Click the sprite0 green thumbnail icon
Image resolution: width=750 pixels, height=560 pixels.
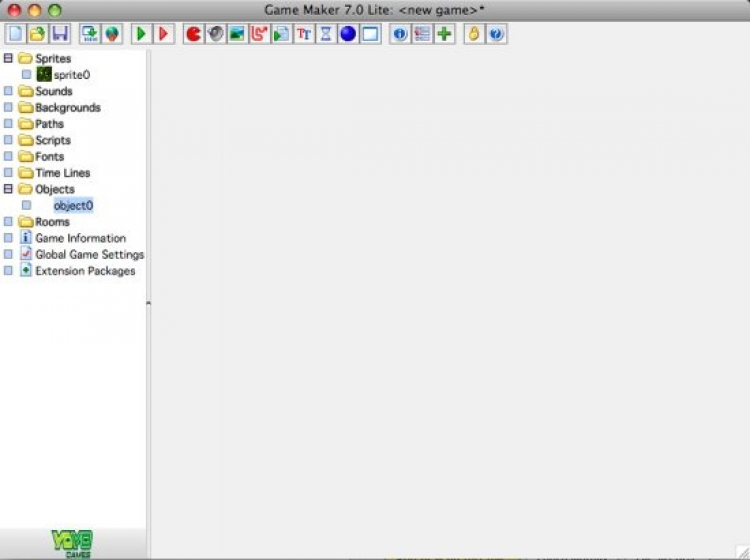(44, 74)
